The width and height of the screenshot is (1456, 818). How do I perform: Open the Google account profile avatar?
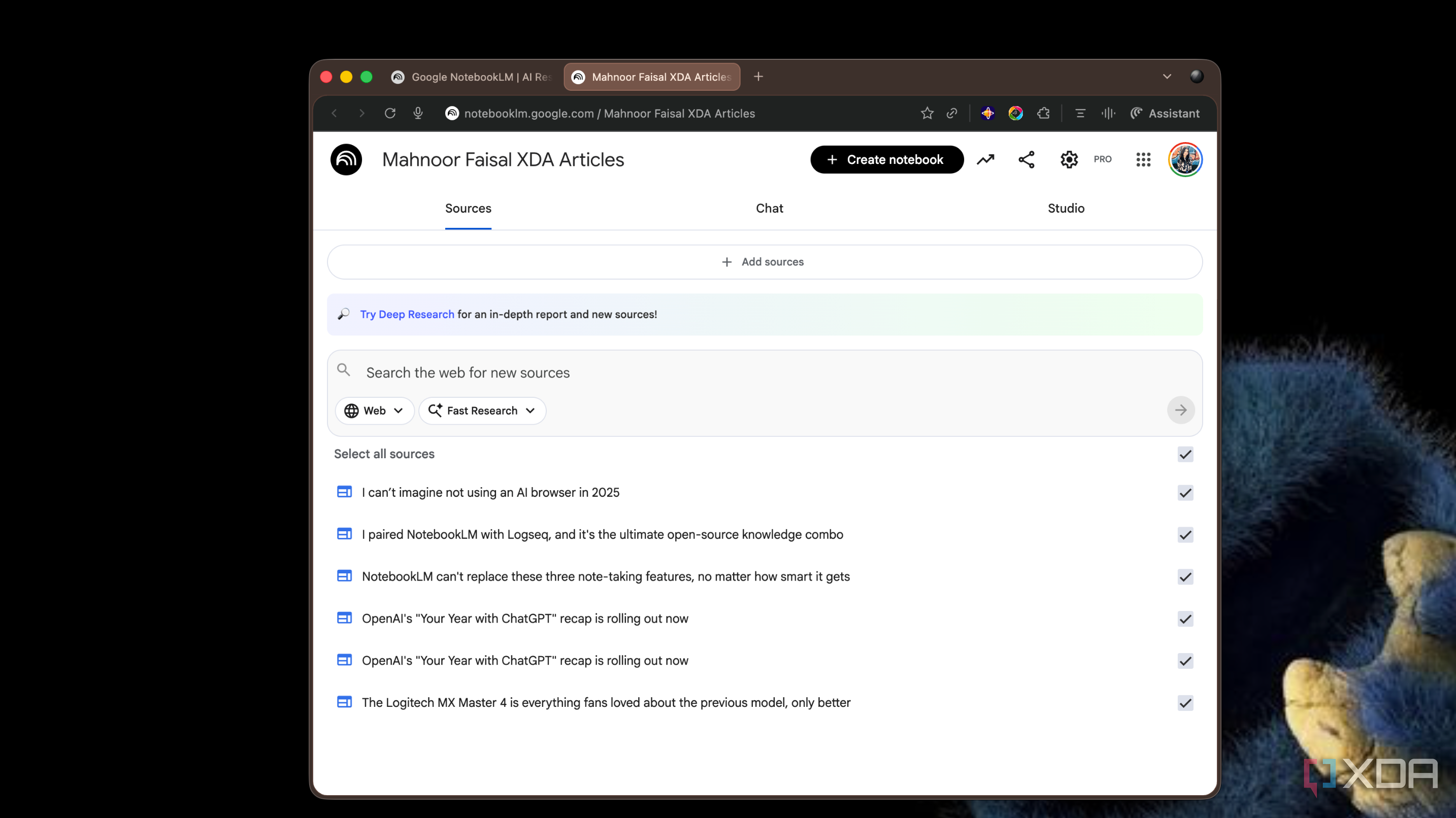(x=1185, y=160)
